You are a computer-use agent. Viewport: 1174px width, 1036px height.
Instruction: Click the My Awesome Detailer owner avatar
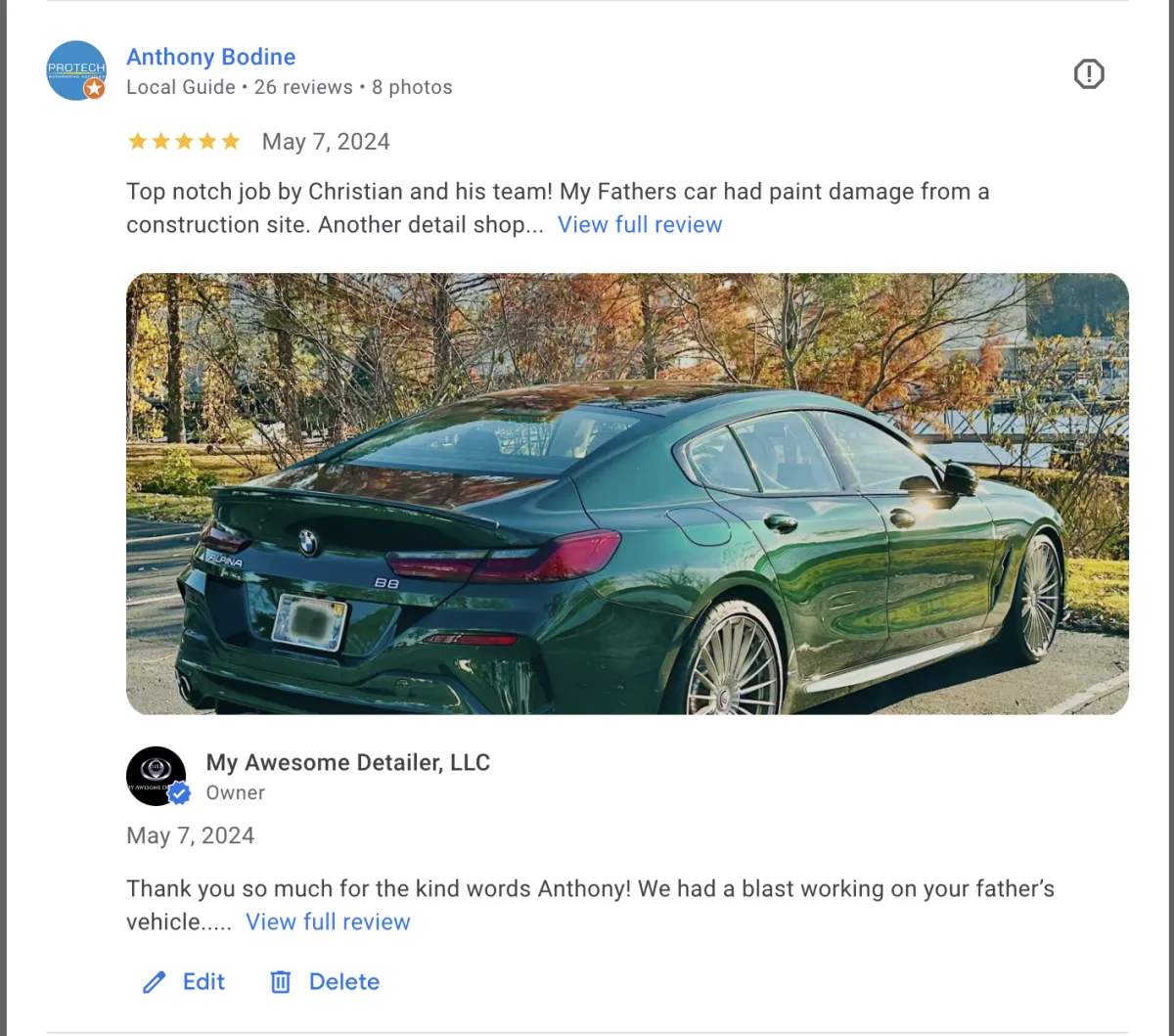pos(157,776)
